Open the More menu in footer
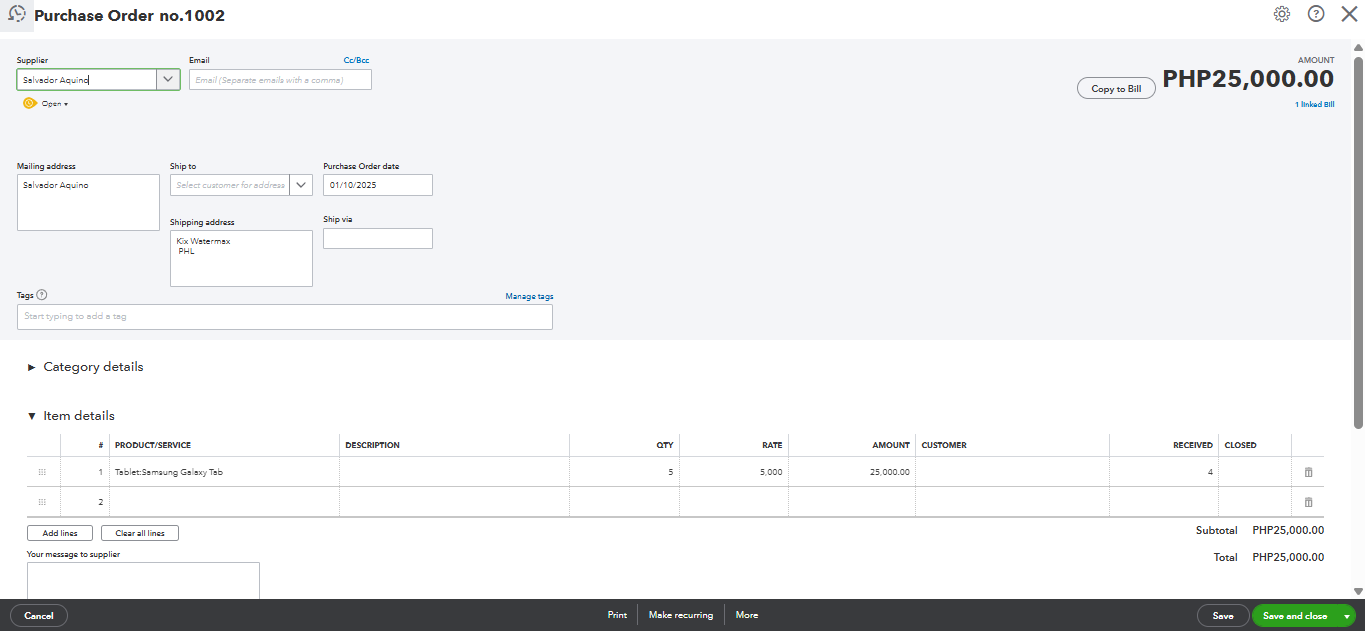The width and height of the screenshot is (1365, 631). click(747, 615)
